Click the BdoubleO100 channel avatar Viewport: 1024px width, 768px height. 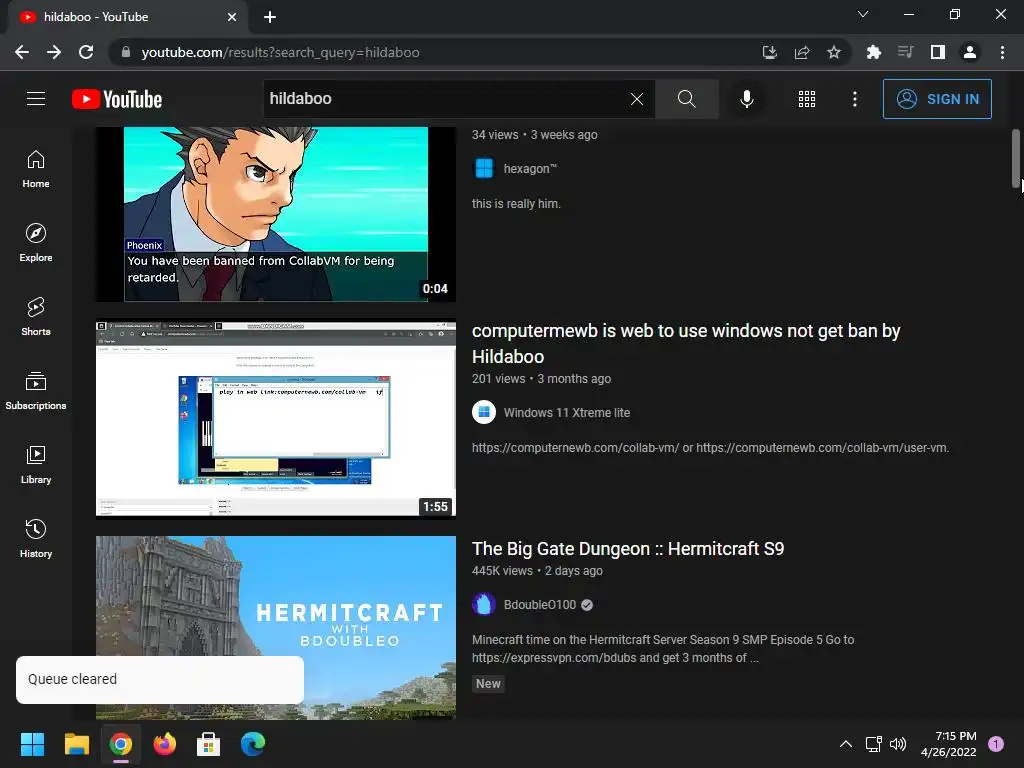click(484, 605)
